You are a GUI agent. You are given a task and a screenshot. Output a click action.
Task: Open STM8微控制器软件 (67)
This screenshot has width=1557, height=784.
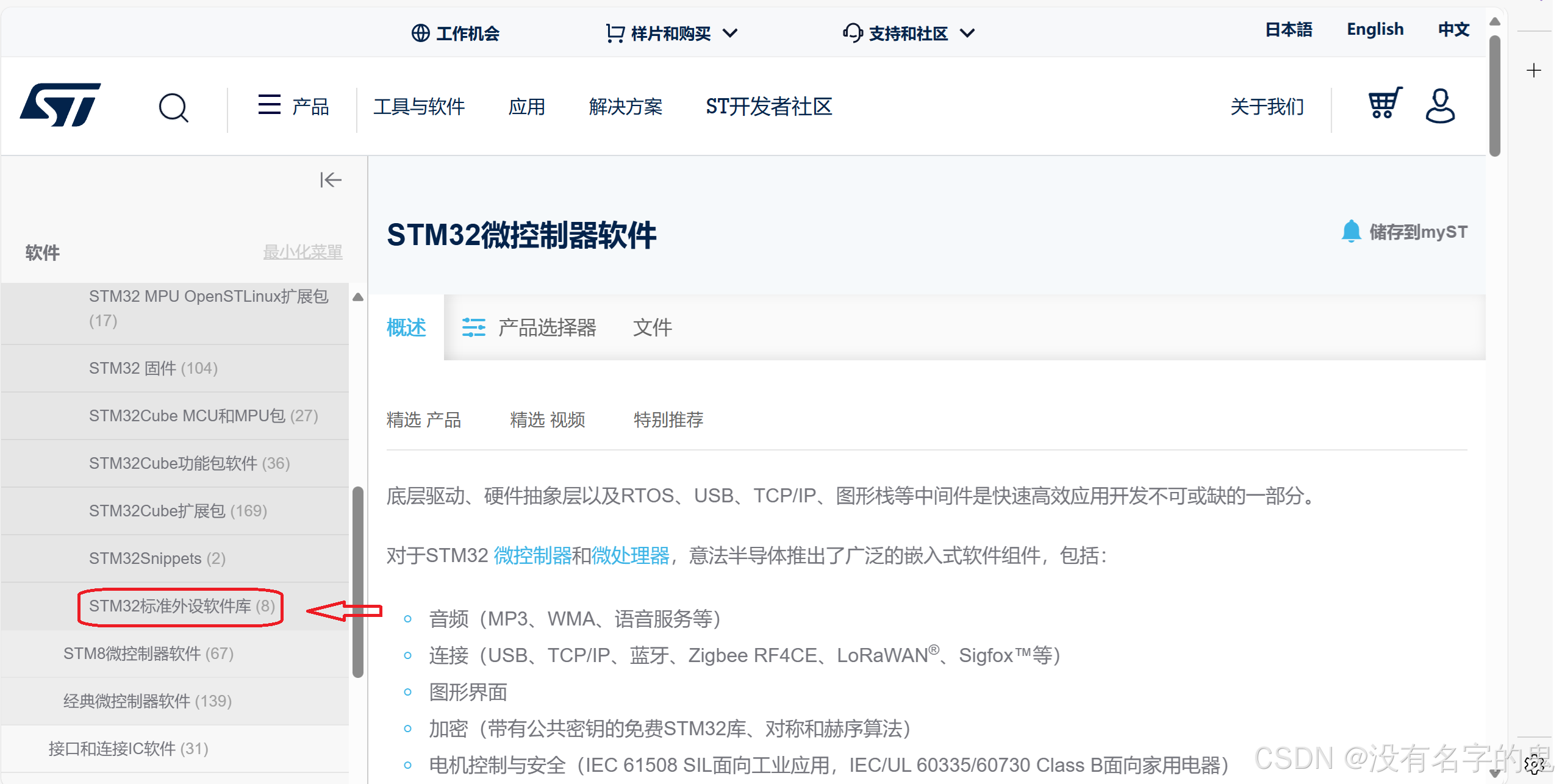[174, 654]
